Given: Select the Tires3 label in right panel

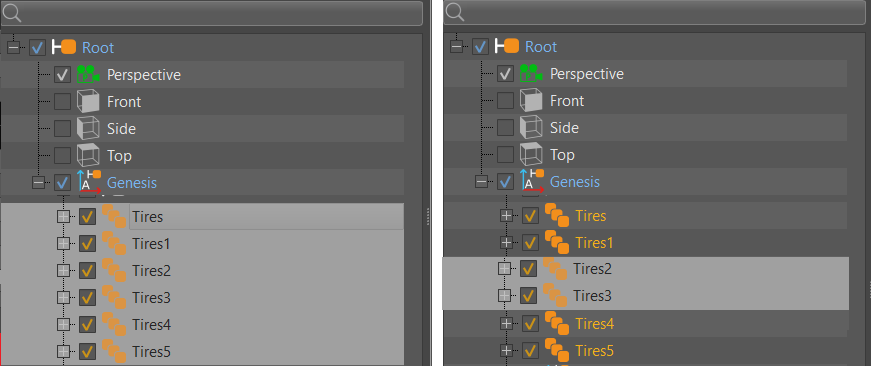Looking at the screenshot, I should point(592,296).
